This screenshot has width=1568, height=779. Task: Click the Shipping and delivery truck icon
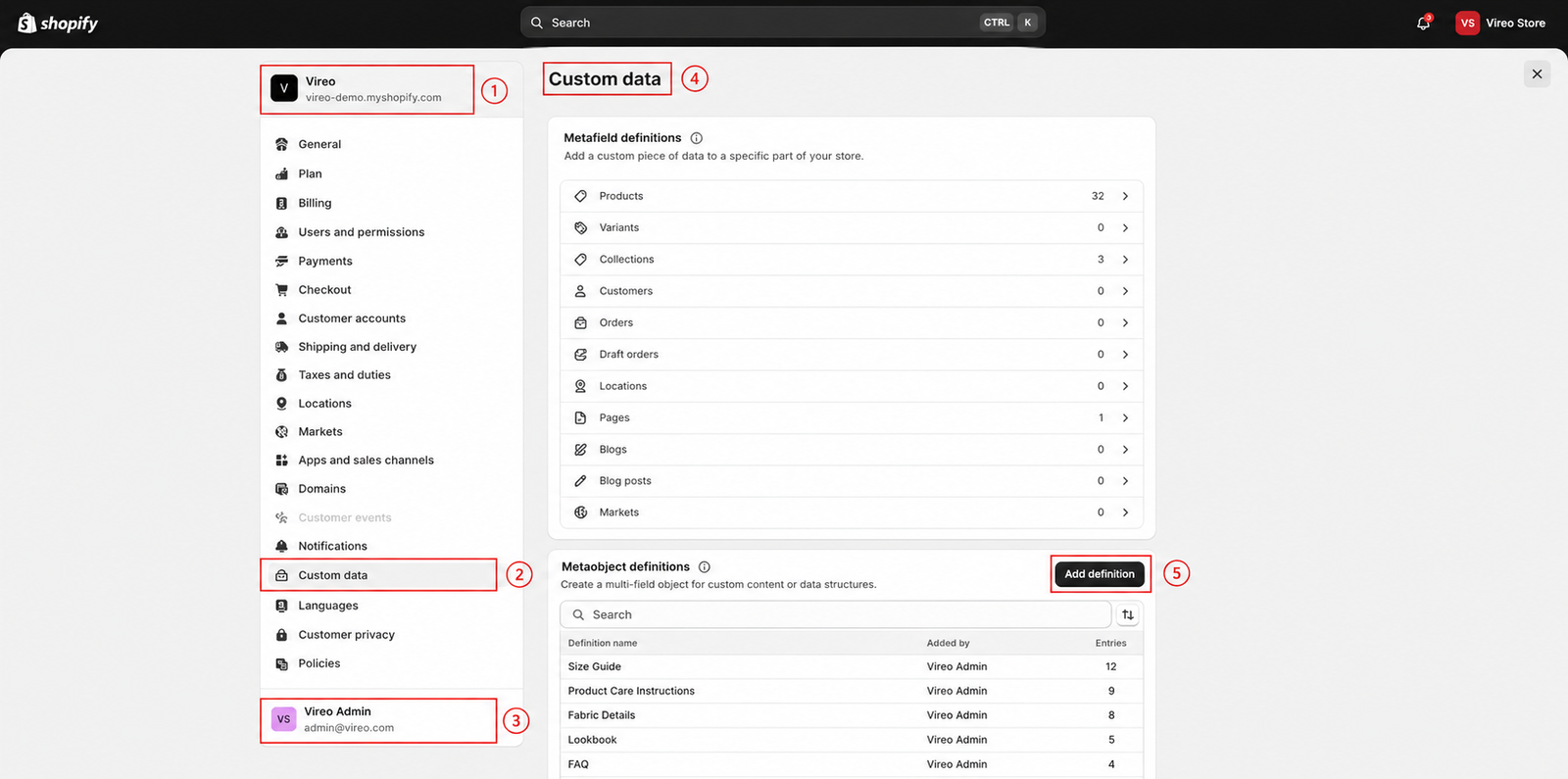(x=282, y=347)
